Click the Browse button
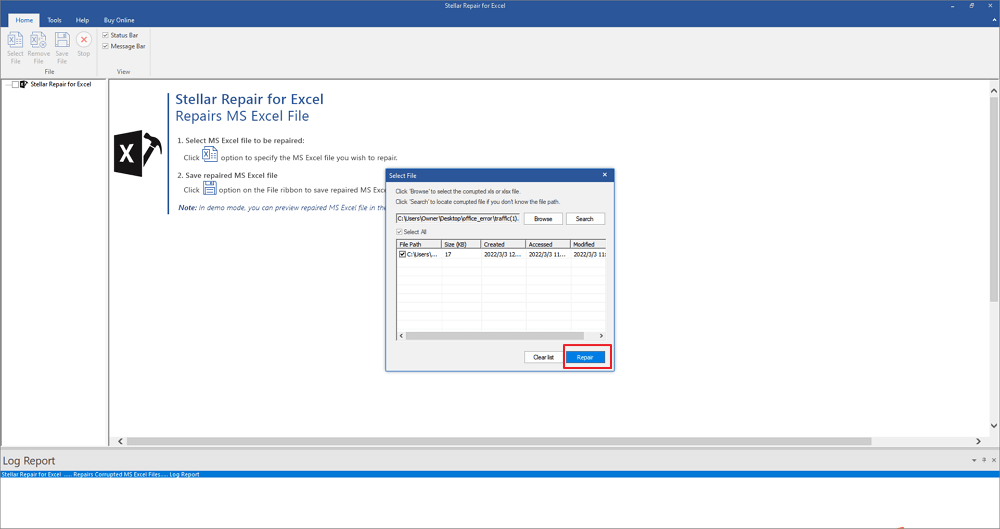The width and height of the screenshot is (1000, 529). [x=542, y=218]
